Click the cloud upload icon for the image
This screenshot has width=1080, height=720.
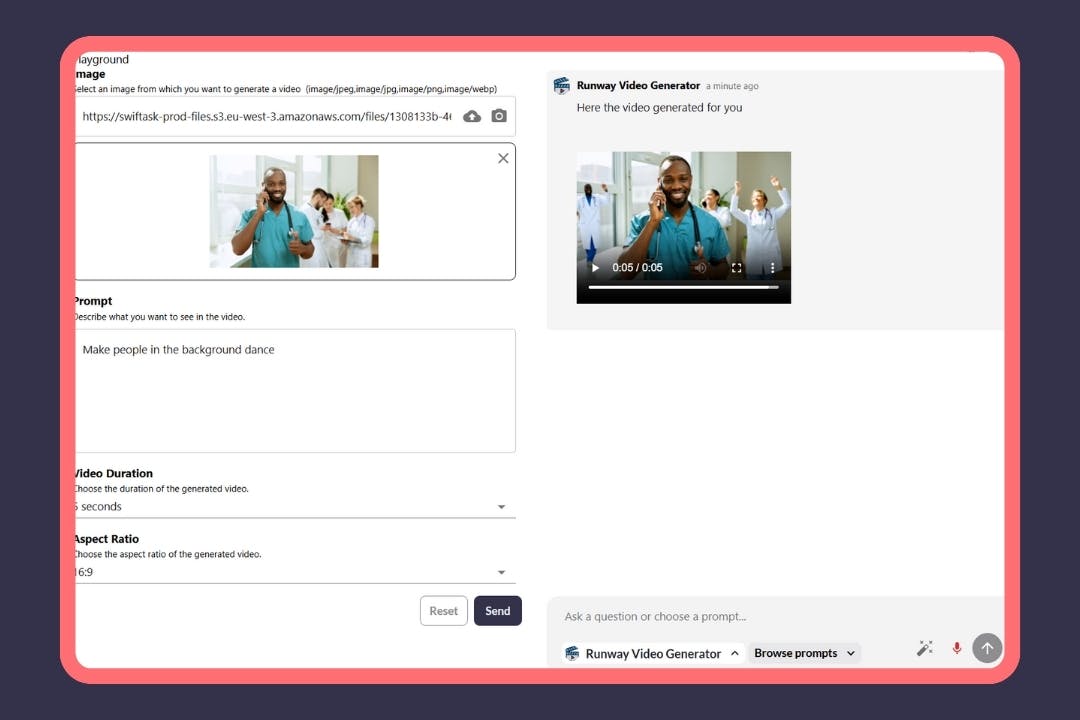471,116
